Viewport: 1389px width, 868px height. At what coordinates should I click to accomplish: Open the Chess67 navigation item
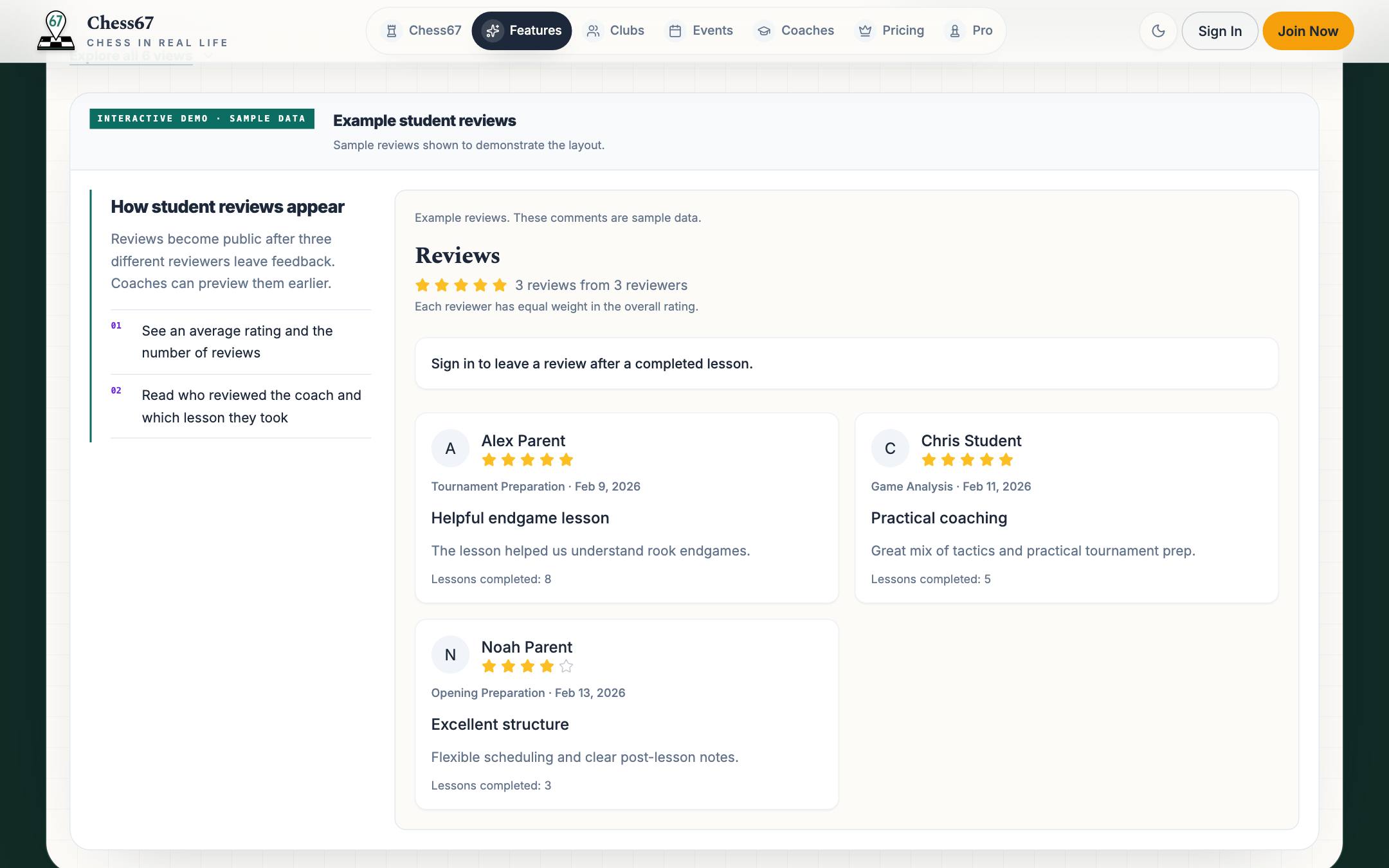(x=422, y=31)
